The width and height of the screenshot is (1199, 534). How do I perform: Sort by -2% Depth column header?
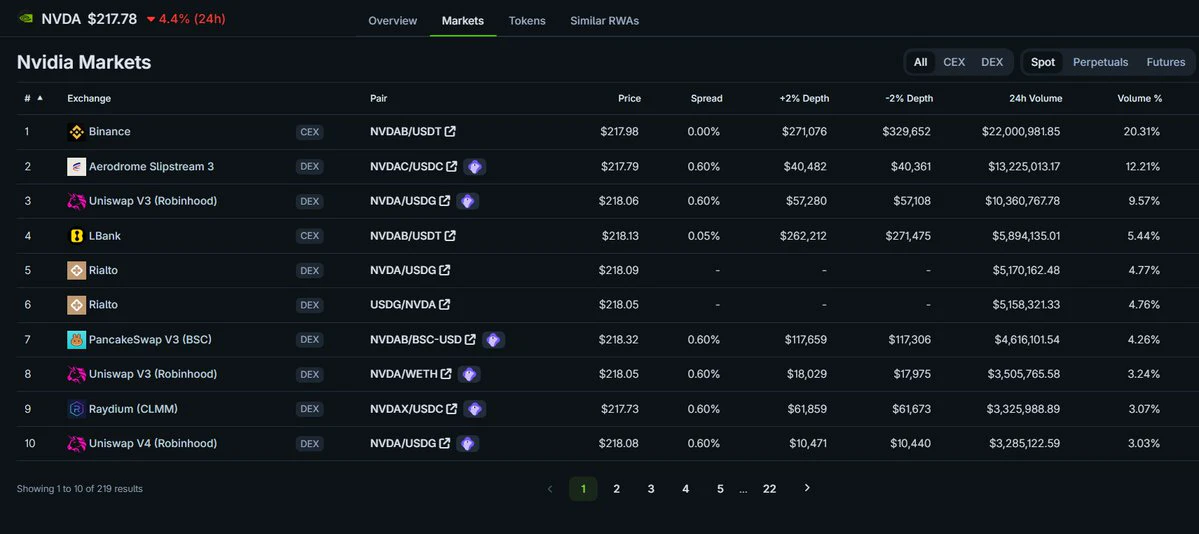(908, 99)
